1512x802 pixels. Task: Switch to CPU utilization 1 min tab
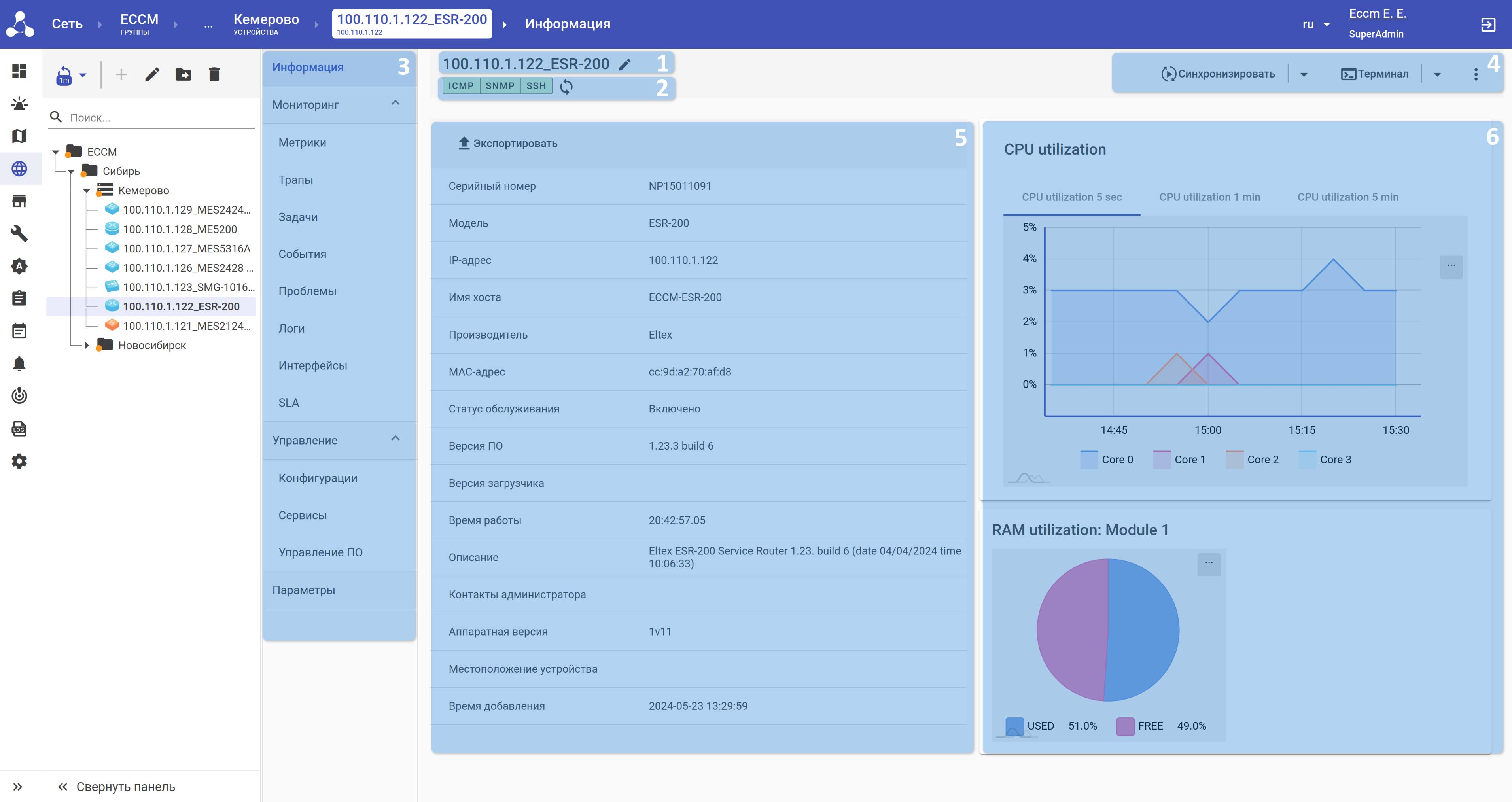coord(1209,197)
